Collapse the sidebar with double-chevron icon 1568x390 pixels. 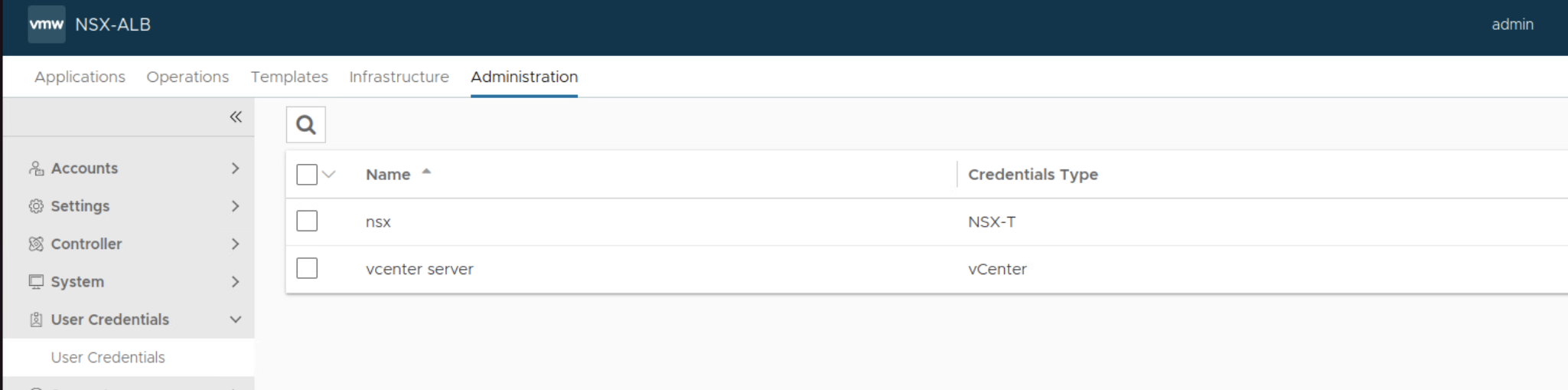pos(236,117)
